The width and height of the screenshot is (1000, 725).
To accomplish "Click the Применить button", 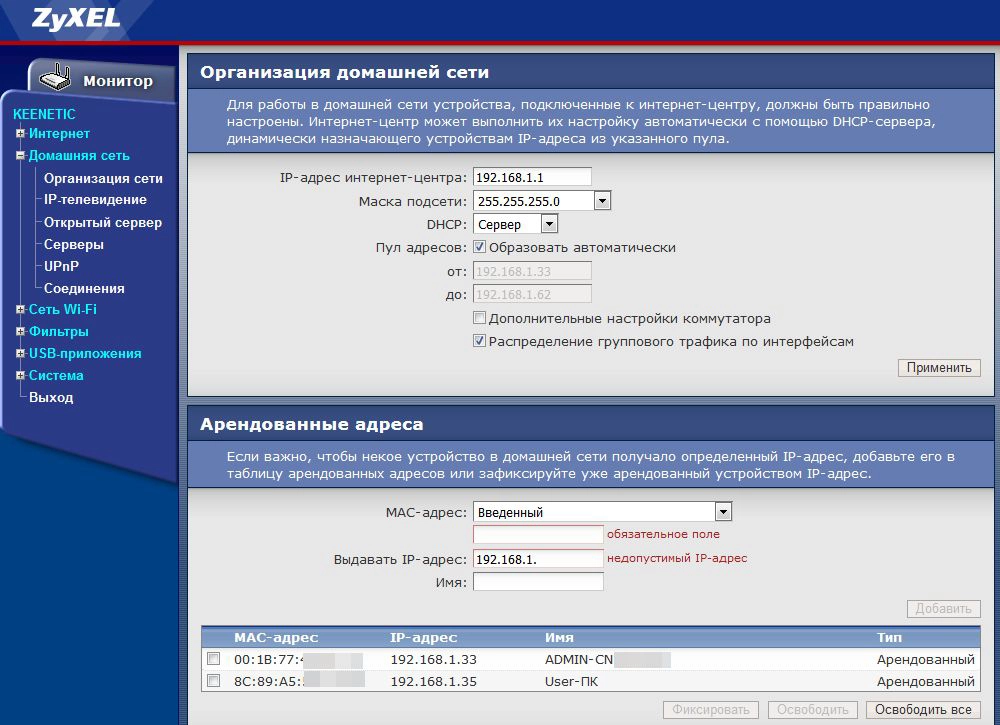I will (x=939, y=368).
